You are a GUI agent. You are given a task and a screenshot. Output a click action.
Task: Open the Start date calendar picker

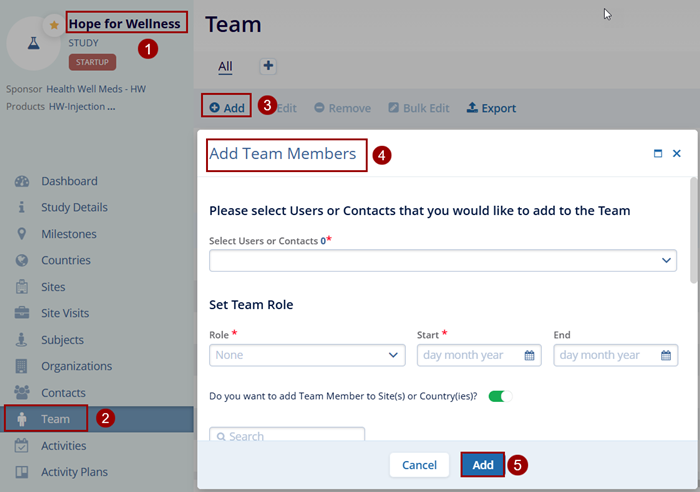click(531, 355)
